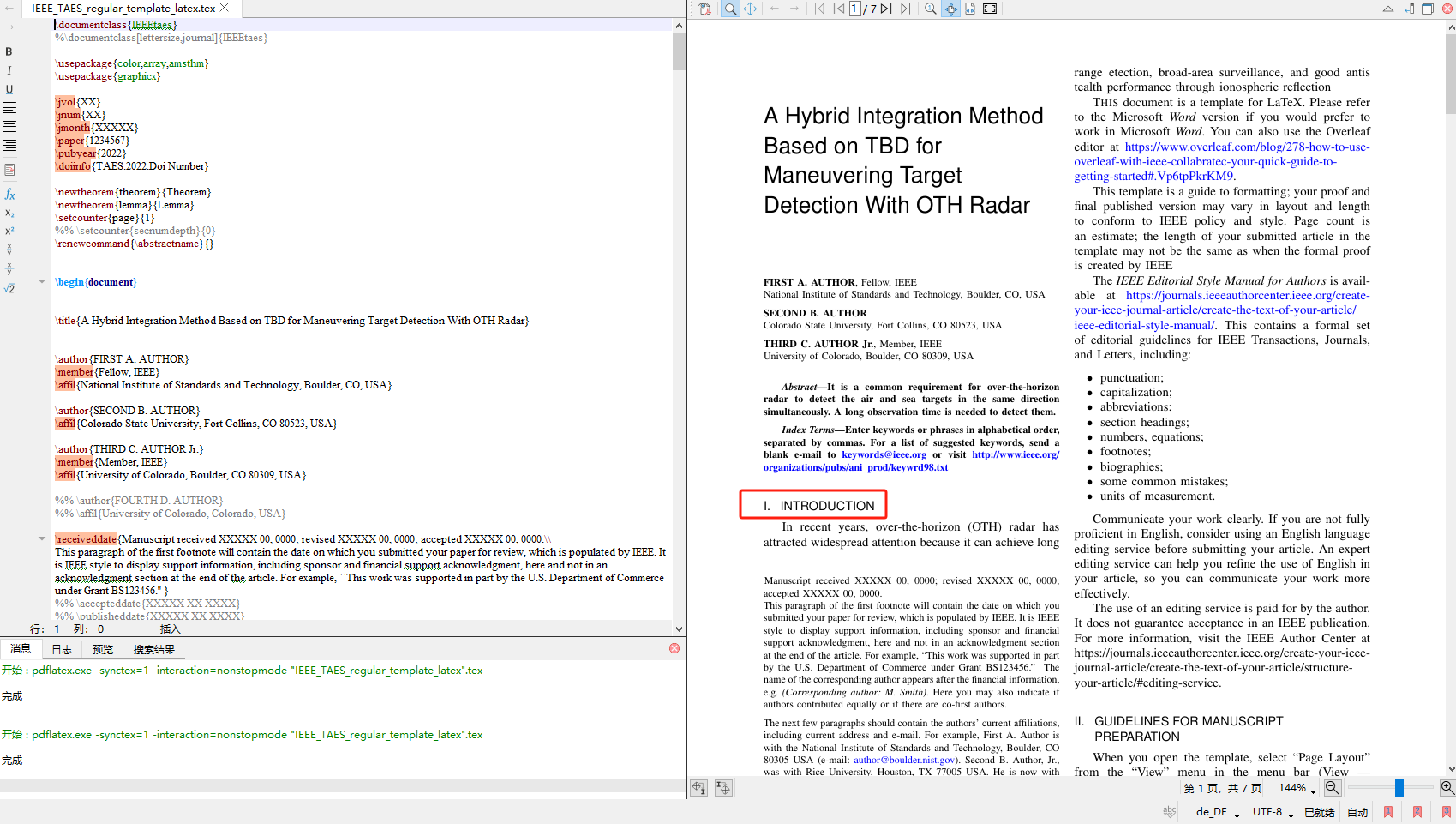Viewport: 1456px width, 824px height.
Task: Collapse the \receiveddate fold arrow
Action: pyautogui.click(x=41, y=538)
